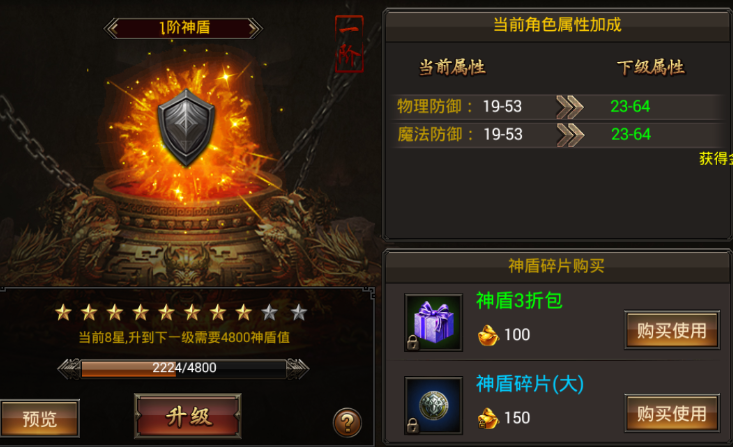
Task: Click the 当前角色属性加成 panel header
Action: point(557,25)
